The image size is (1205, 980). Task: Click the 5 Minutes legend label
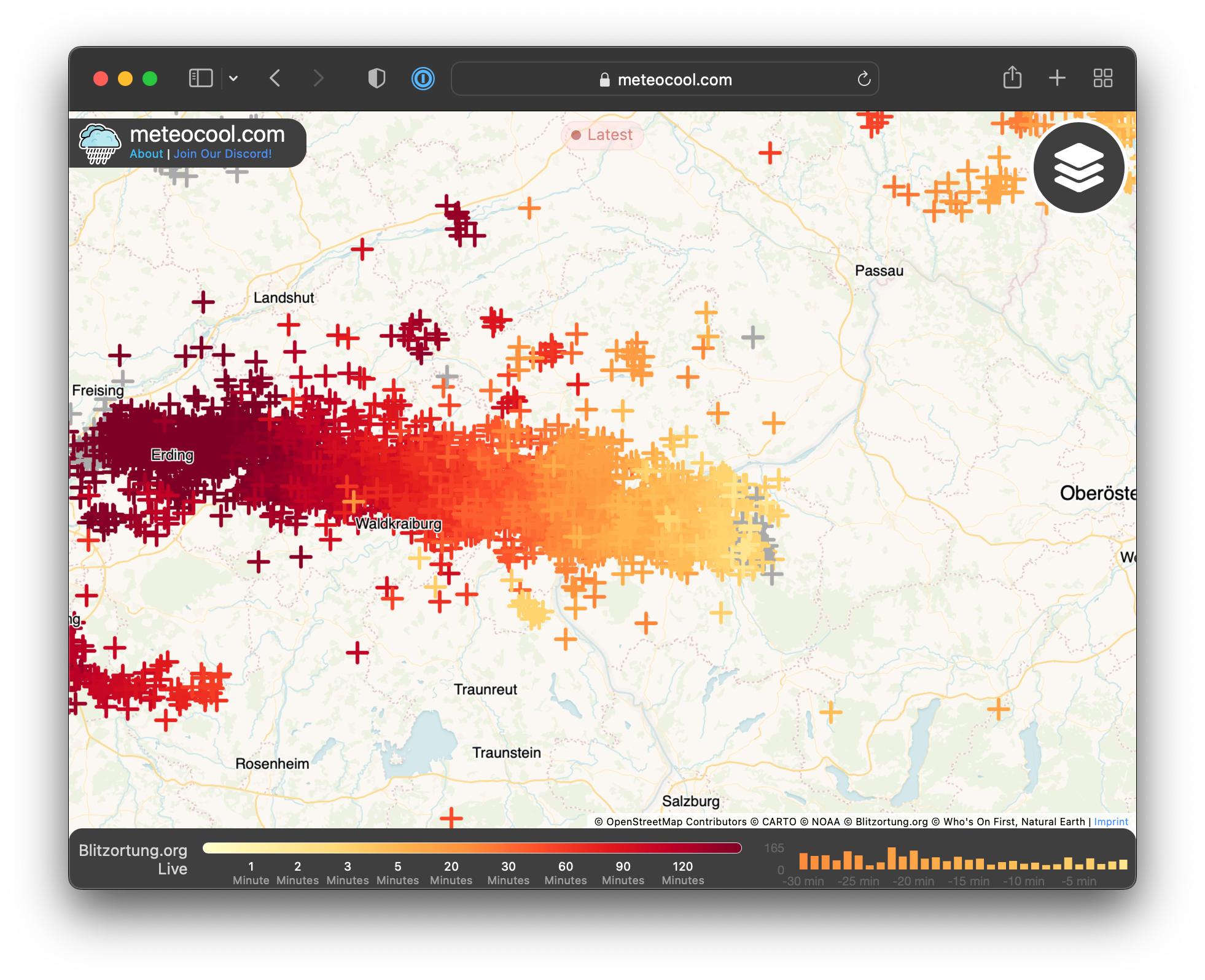(397, 873)
